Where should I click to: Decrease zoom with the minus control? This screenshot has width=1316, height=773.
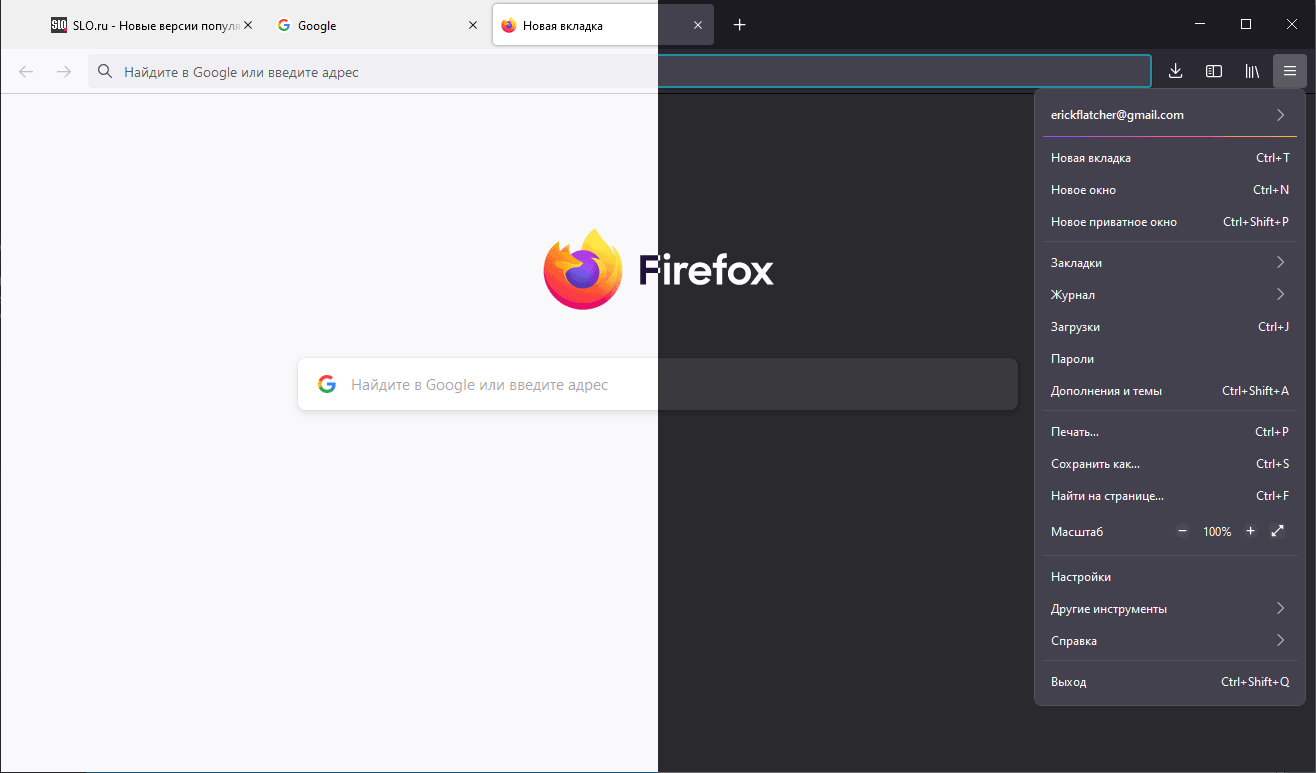(1182, 531)
